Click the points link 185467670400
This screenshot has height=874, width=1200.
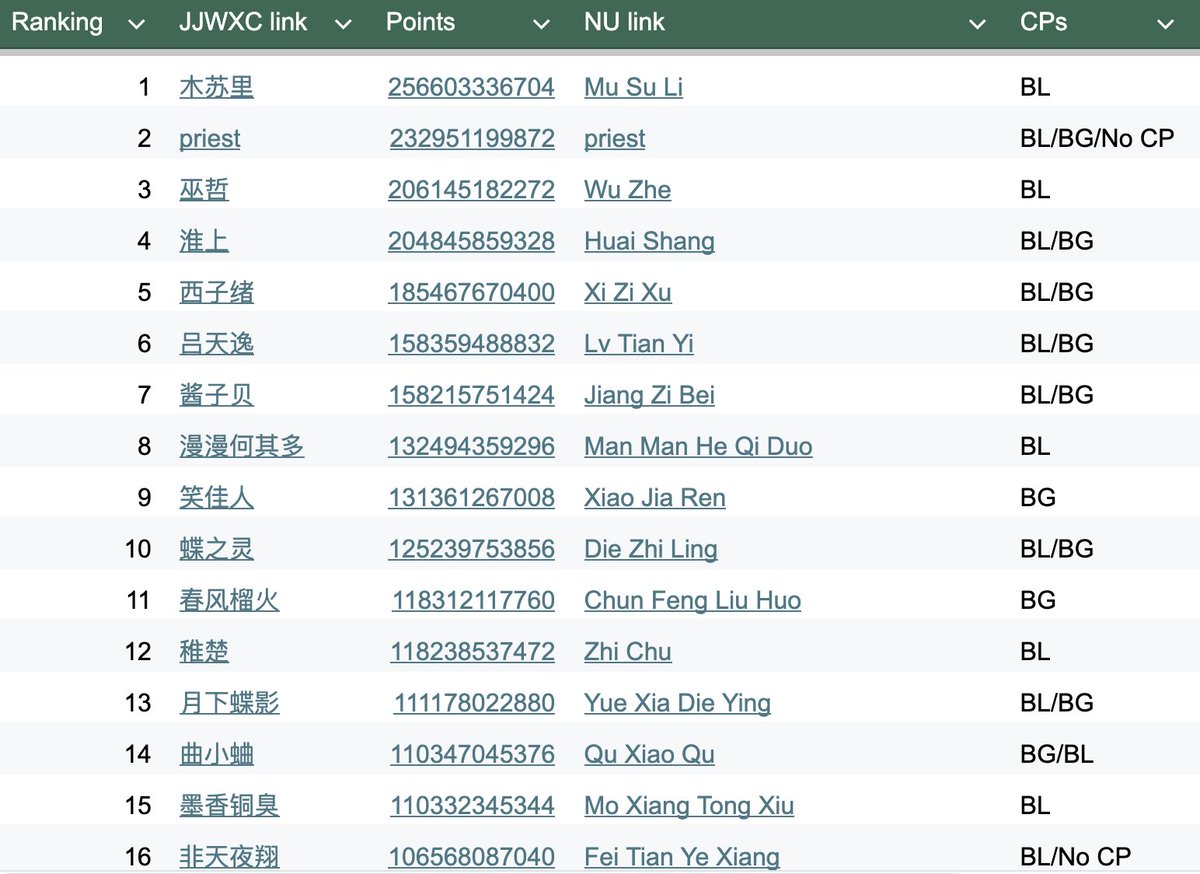[x=471, y=292]
